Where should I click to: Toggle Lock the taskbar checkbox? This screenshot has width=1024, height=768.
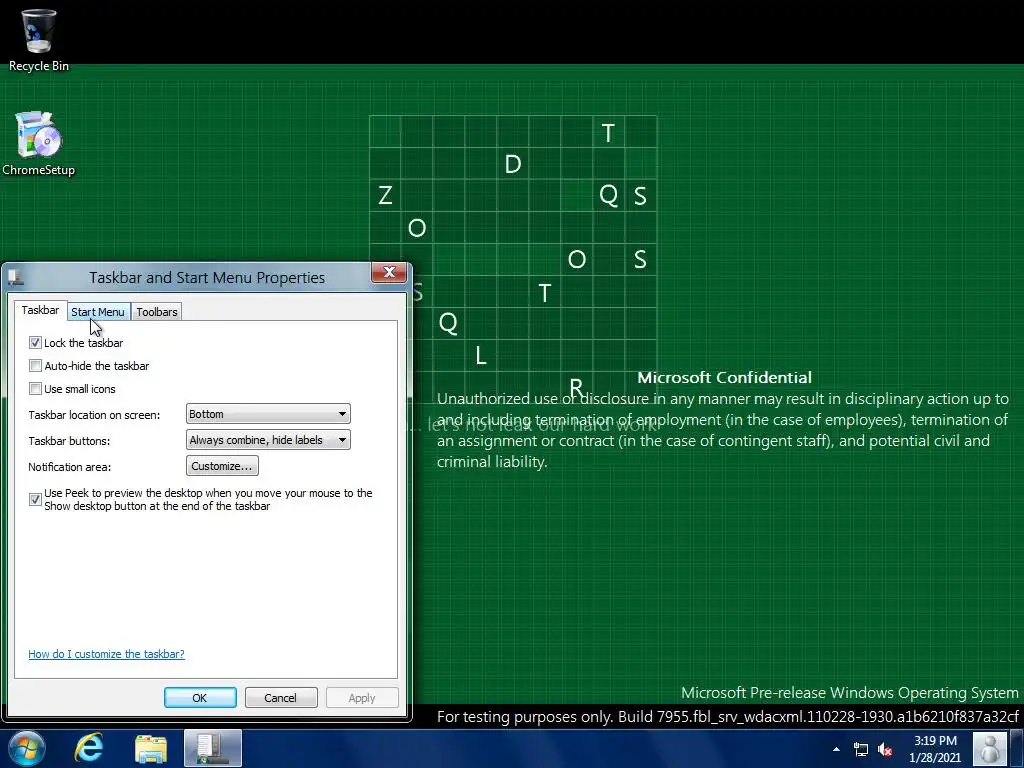(35, 343)
